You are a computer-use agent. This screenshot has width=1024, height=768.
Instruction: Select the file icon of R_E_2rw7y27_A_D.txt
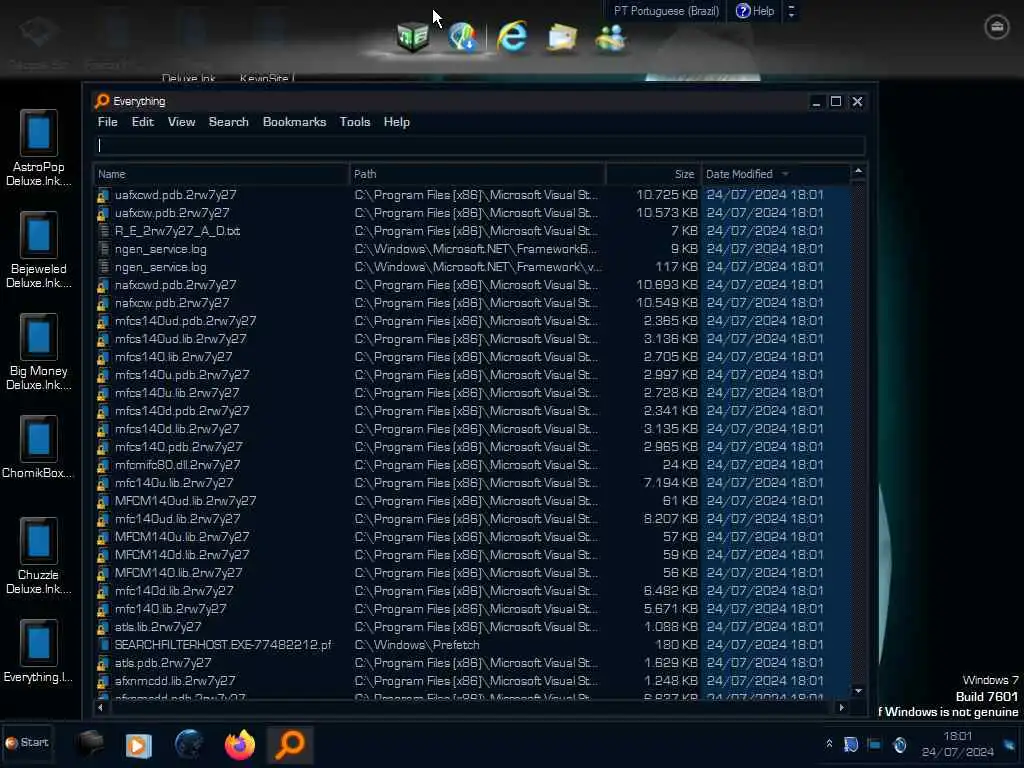point(103,231)
